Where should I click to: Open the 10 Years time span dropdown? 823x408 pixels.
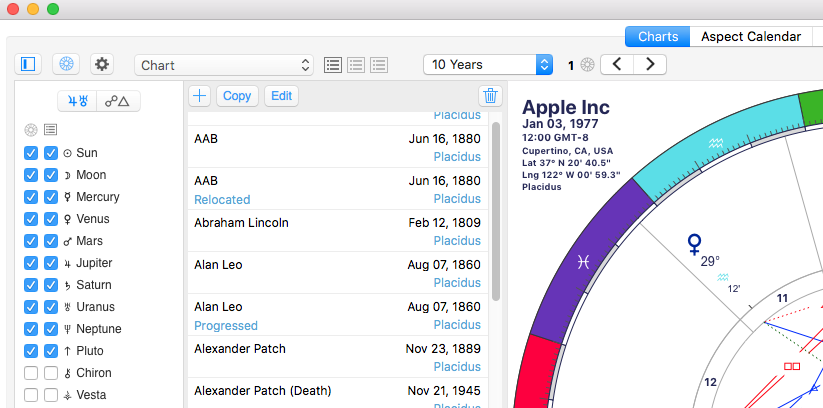[x=488, y=65]
